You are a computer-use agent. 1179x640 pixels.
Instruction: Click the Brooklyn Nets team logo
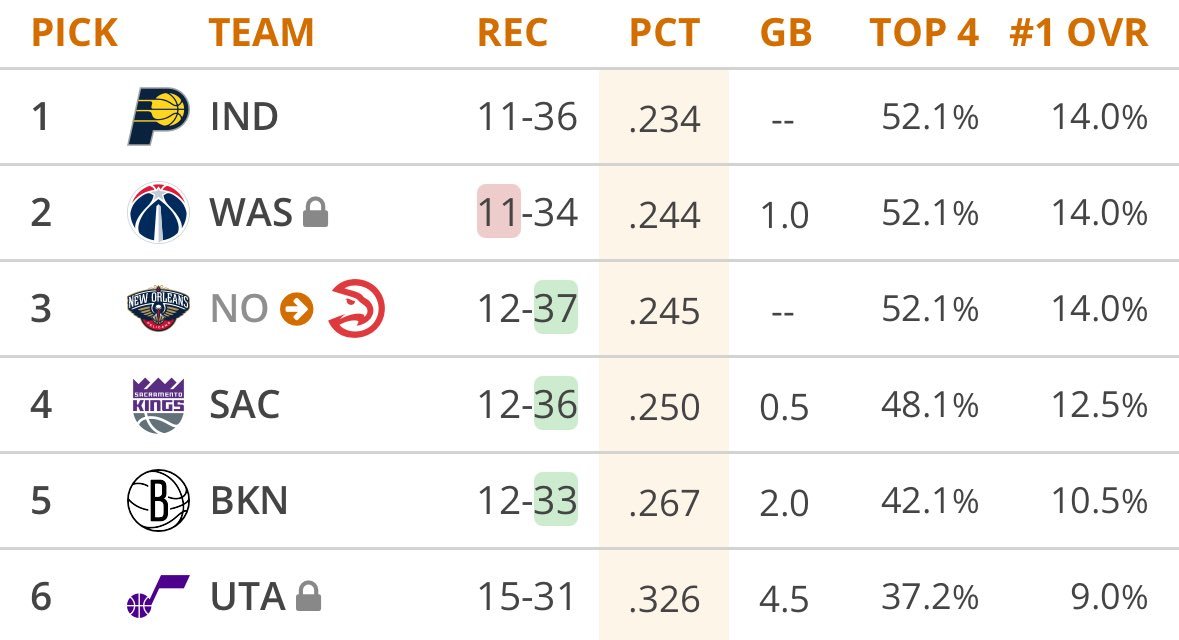point(158,501)
